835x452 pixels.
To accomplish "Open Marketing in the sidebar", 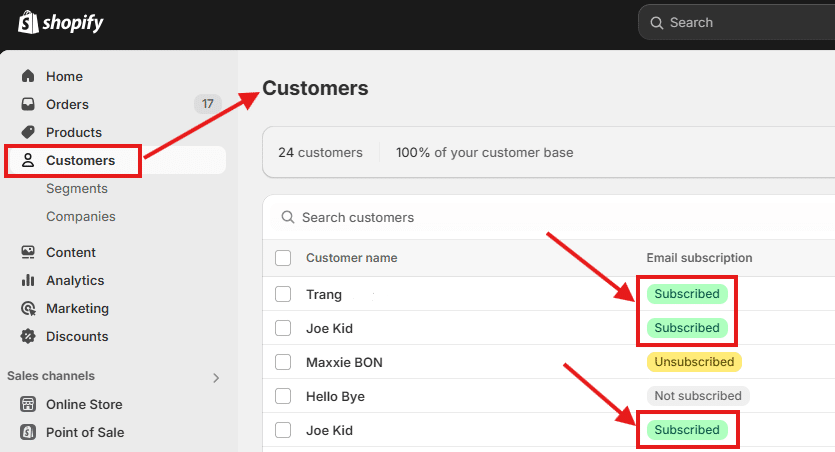I will (x=77, y=308).
